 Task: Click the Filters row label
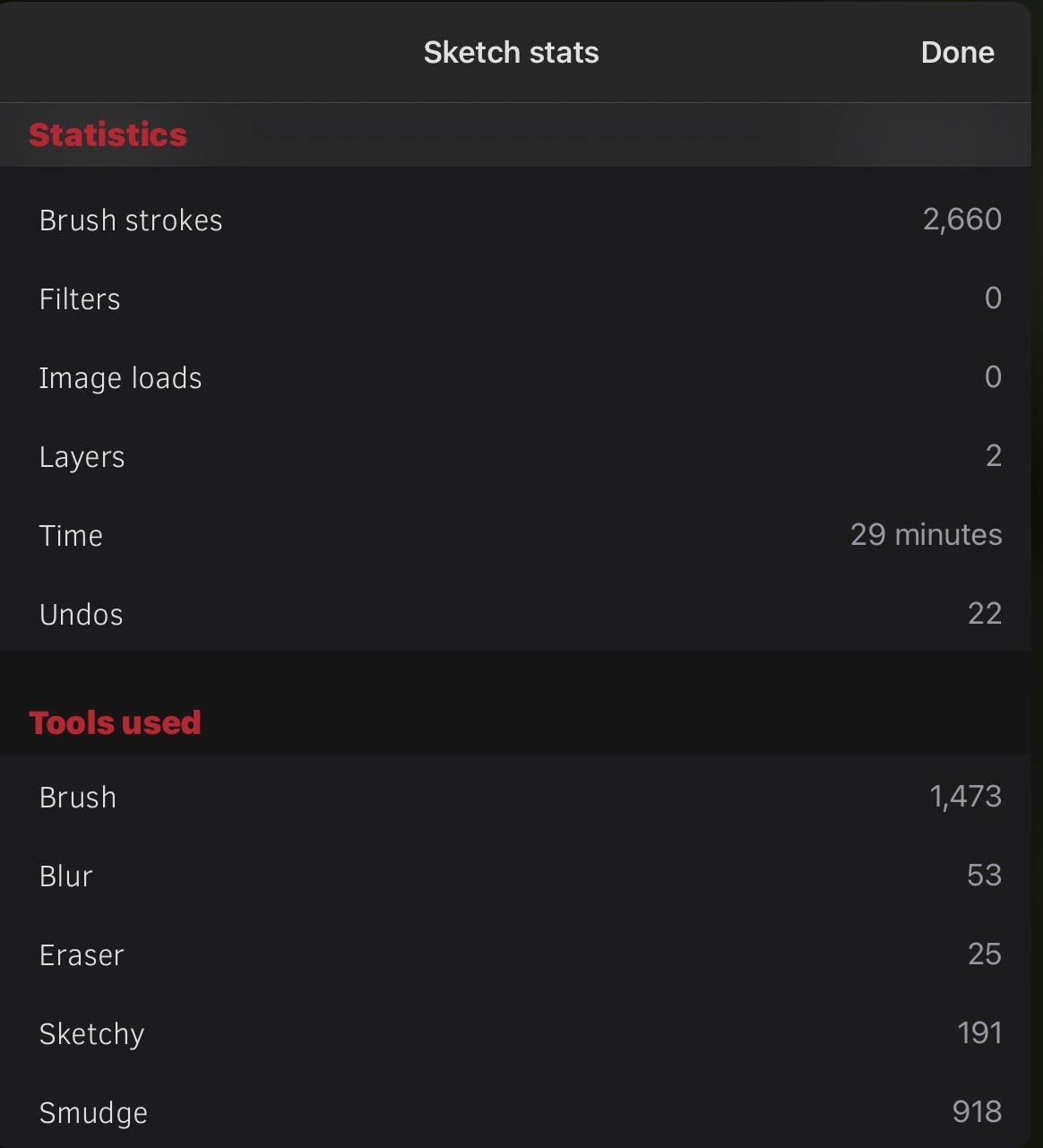click(80, 299)
